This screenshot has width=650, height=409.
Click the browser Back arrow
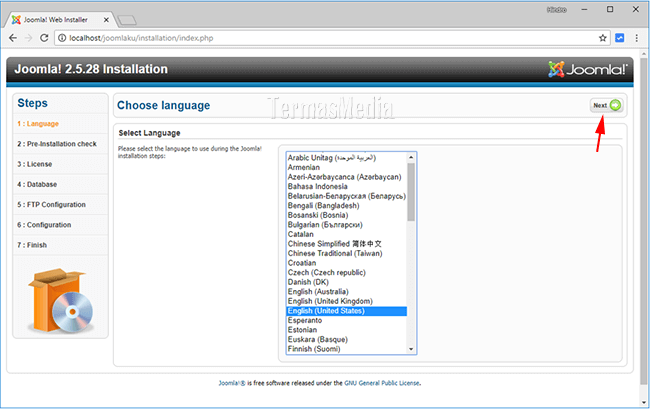point(13,38)
